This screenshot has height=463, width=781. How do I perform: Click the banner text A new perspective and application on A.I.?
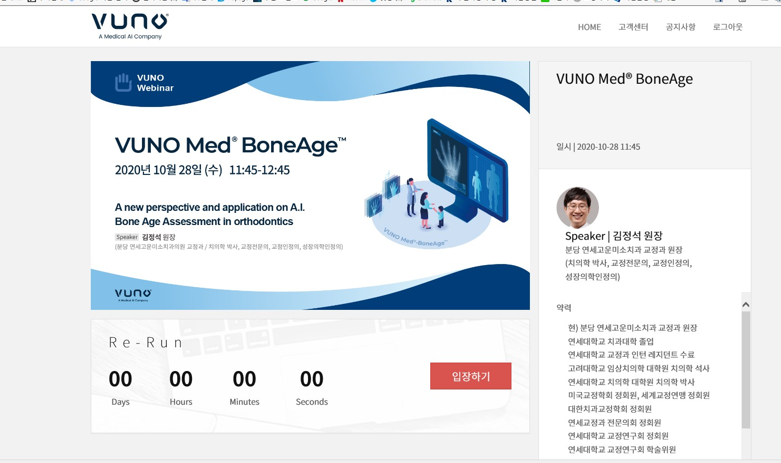[210, 207]
